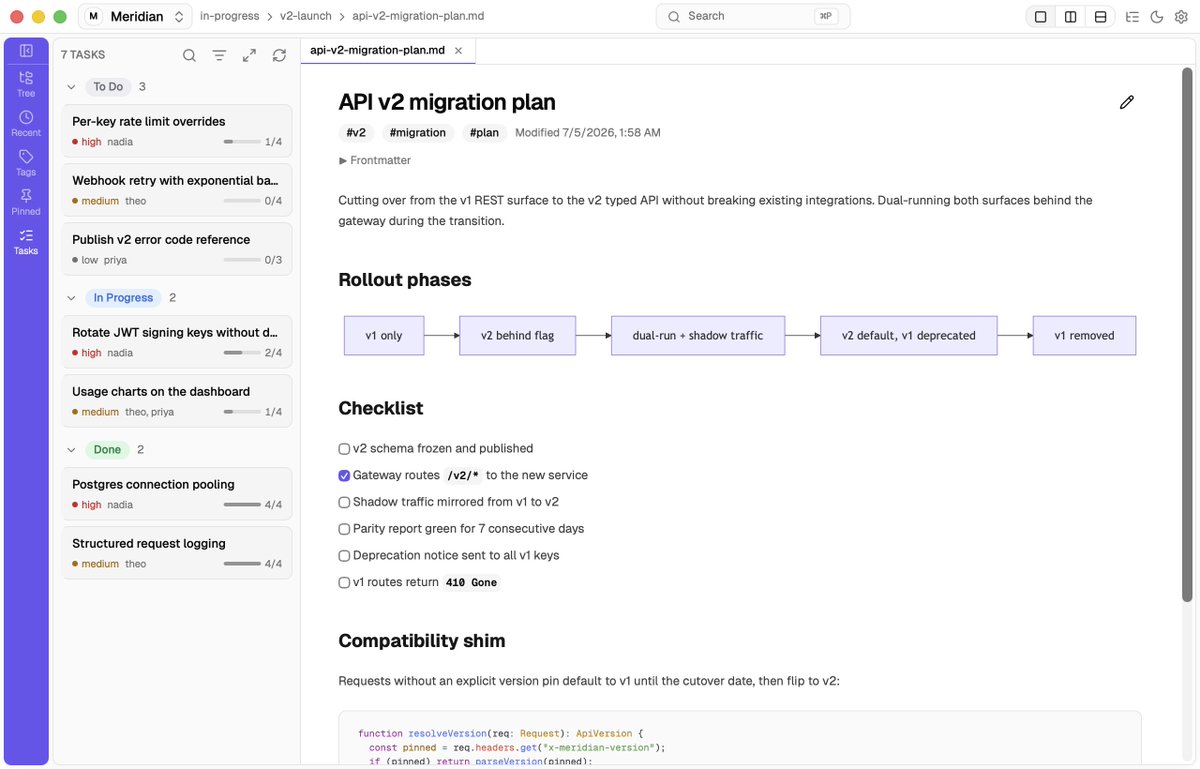Collapse the In Progress task group
The width and height of the screenshot is (1200, 769).
click(x=71, y=298)
